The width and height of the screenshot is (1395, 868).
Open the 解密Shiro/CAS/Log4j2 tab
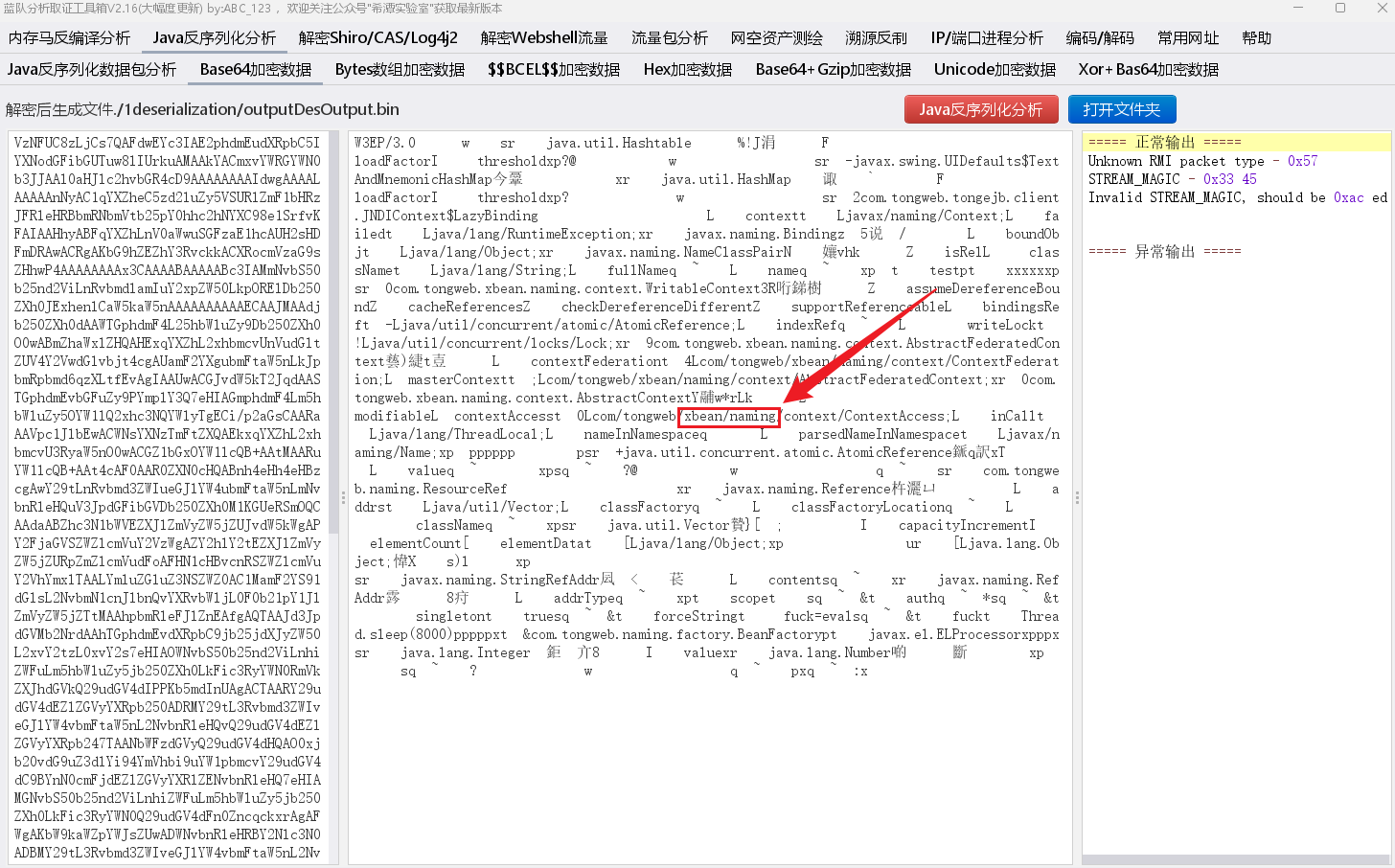[x=377, y=38]
